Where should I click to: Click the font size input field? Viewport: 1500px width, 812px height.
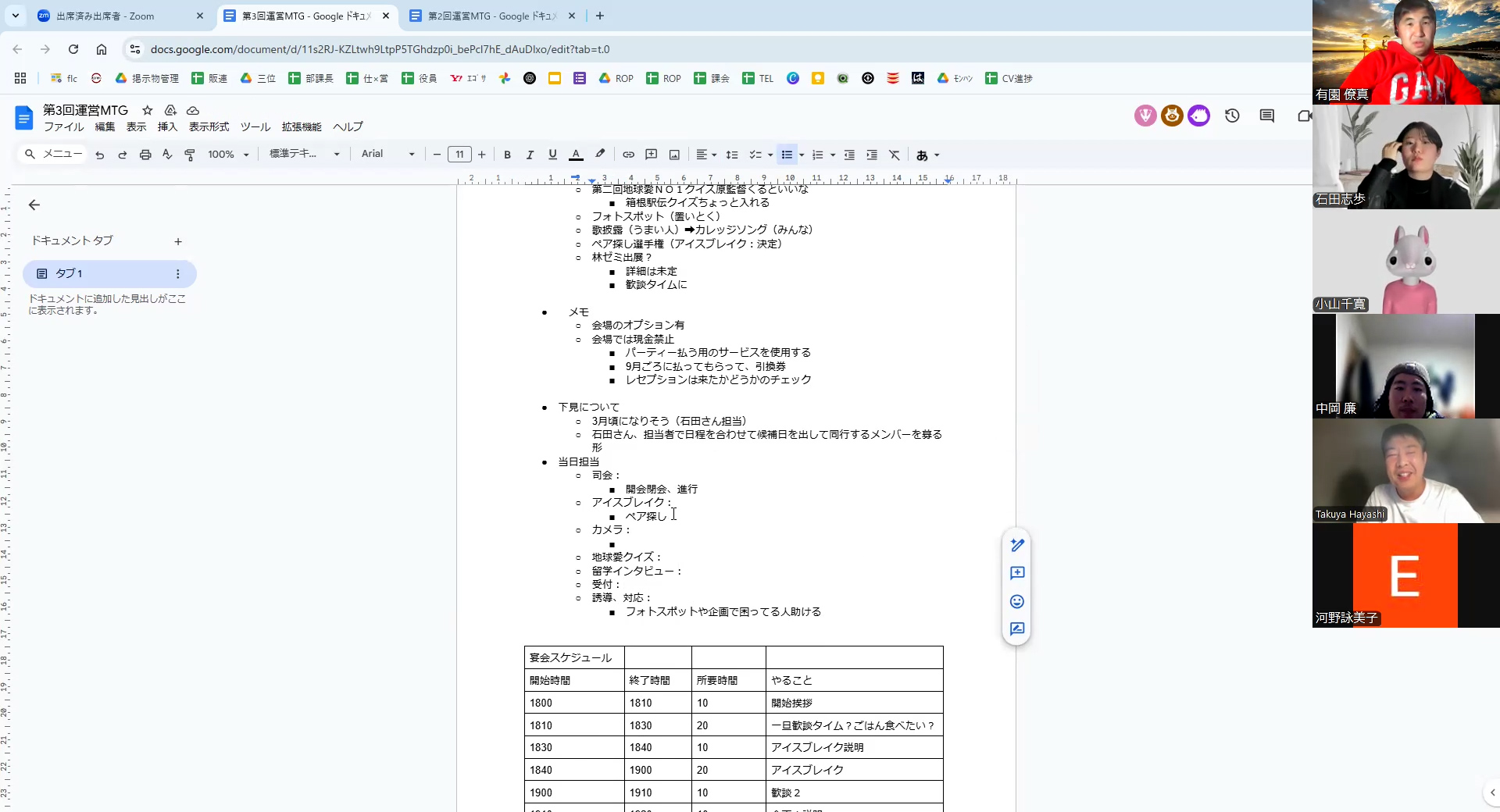[x=459, y=155]
